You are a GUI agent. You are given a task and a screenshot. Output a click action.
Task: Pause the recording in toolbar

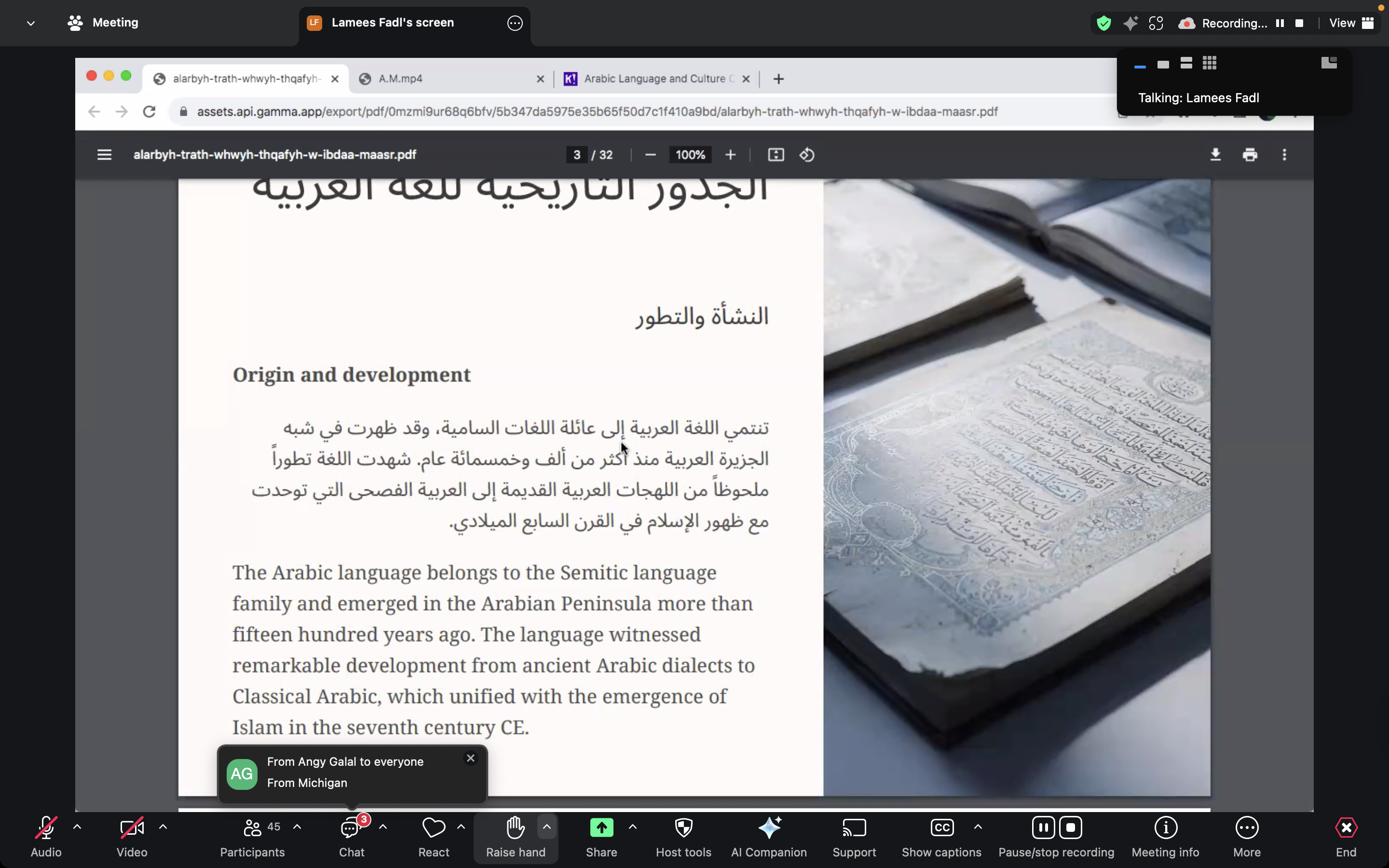coord(1043,828)
